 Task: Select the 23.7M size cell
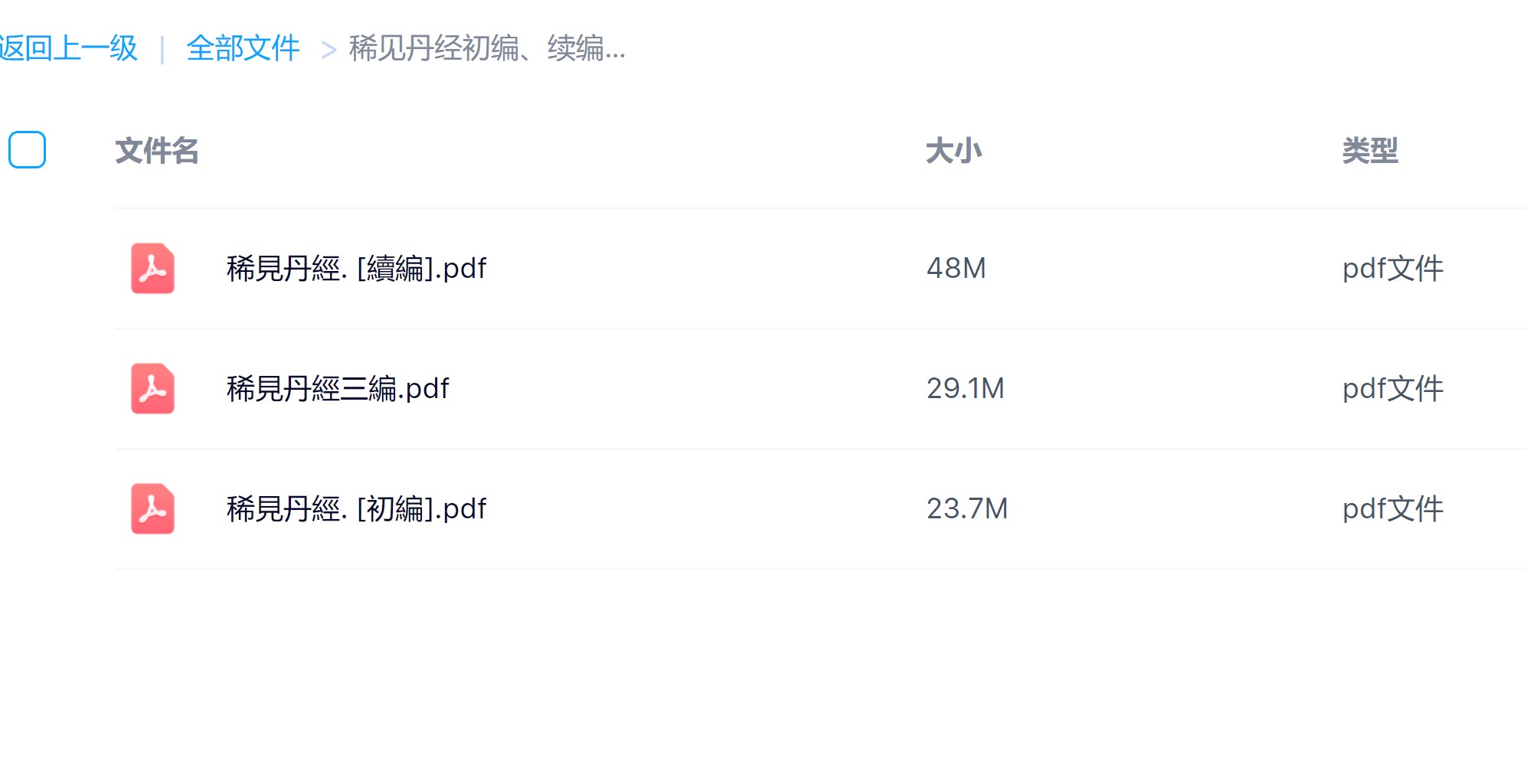pos(967,508)
